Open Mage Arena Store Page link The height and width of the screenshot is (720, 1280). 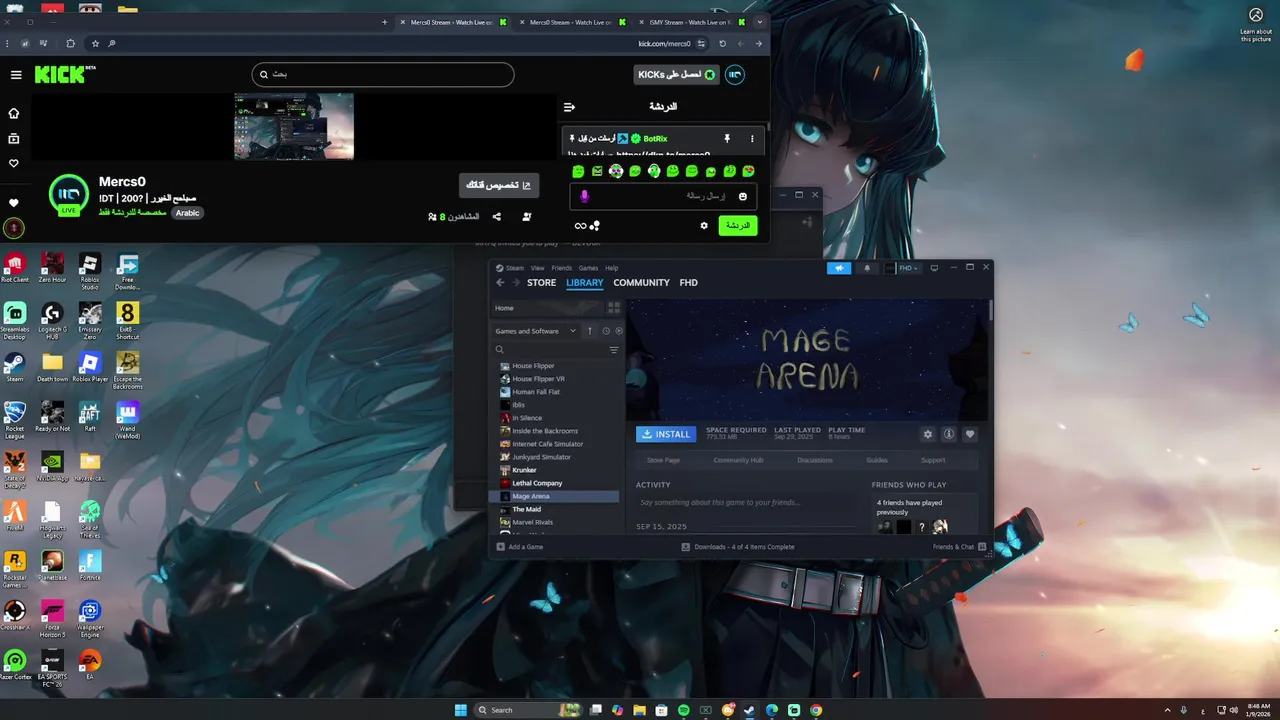click(x=663, y=460)
